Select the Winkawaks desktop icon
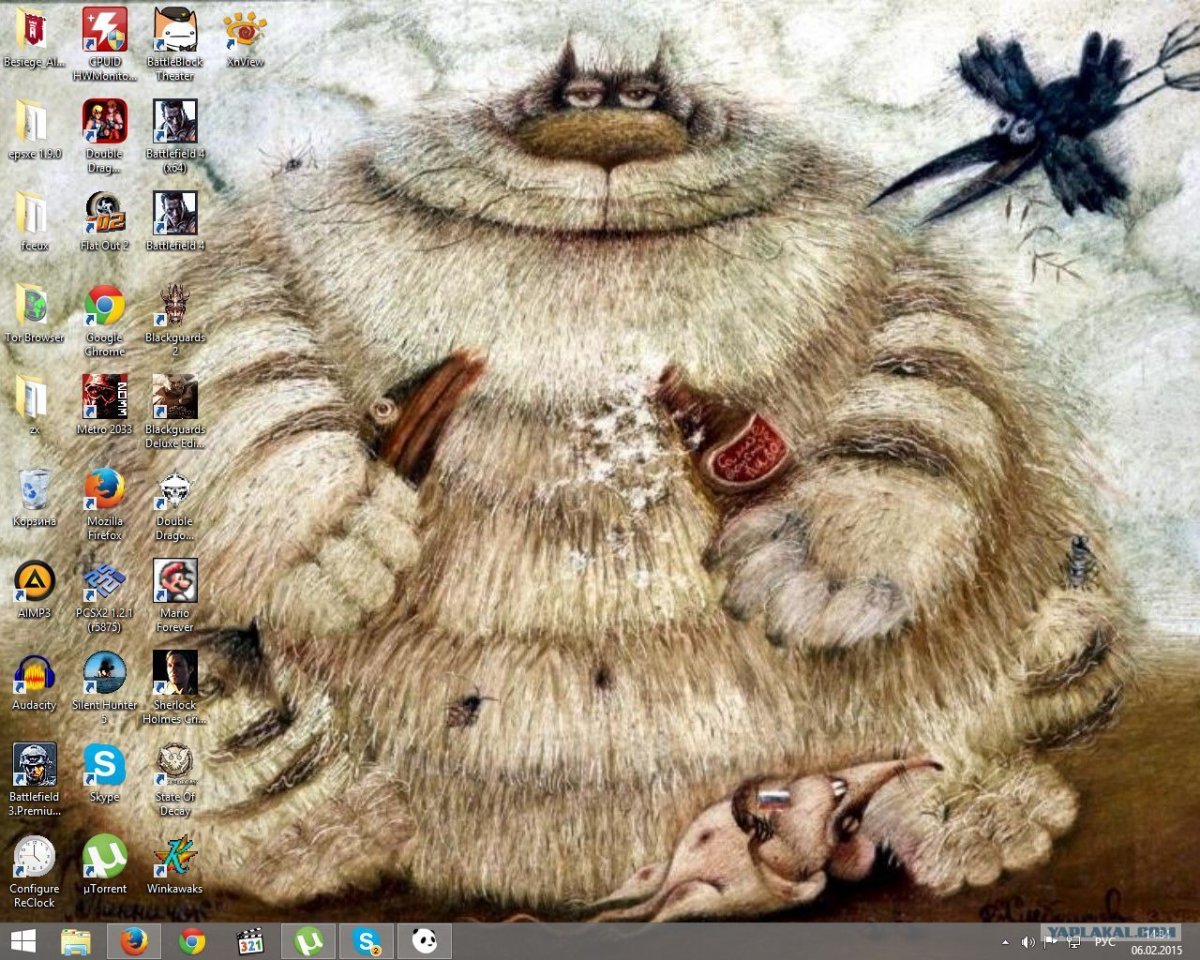The height and width of the screenshot is (960, 1200). coord(174,857)
